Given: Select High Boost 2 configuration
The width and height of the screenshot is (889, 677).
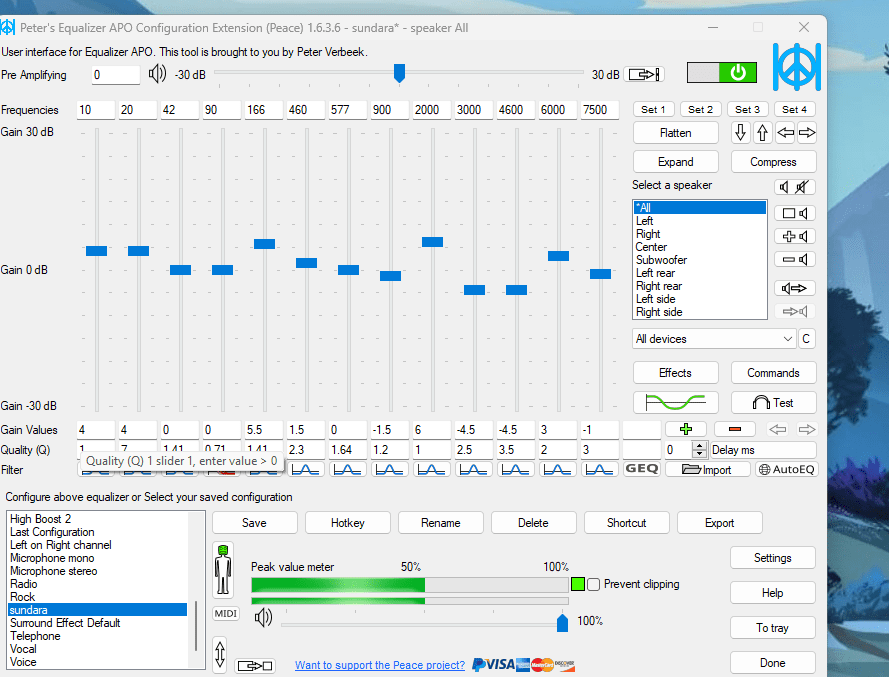Looking at the screenshot, I should (98, 519).
